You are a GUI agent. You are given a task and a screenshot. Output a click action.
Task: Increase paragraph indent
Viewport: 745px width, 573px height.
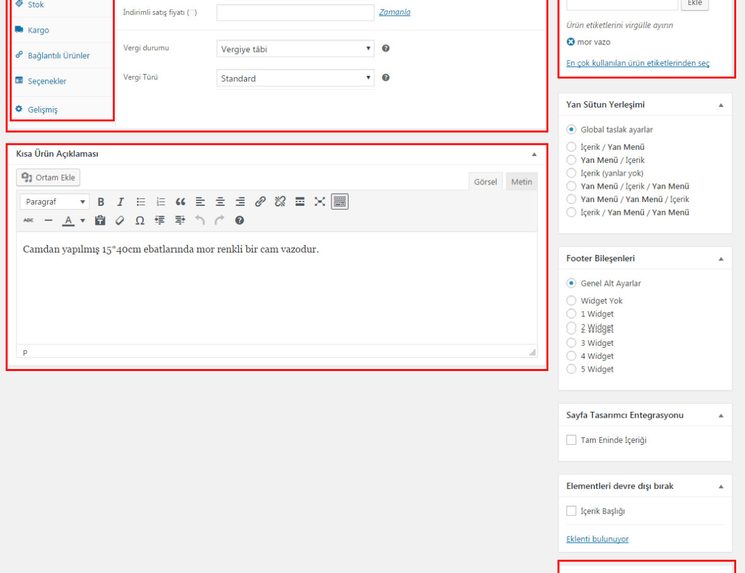(180, 220)
